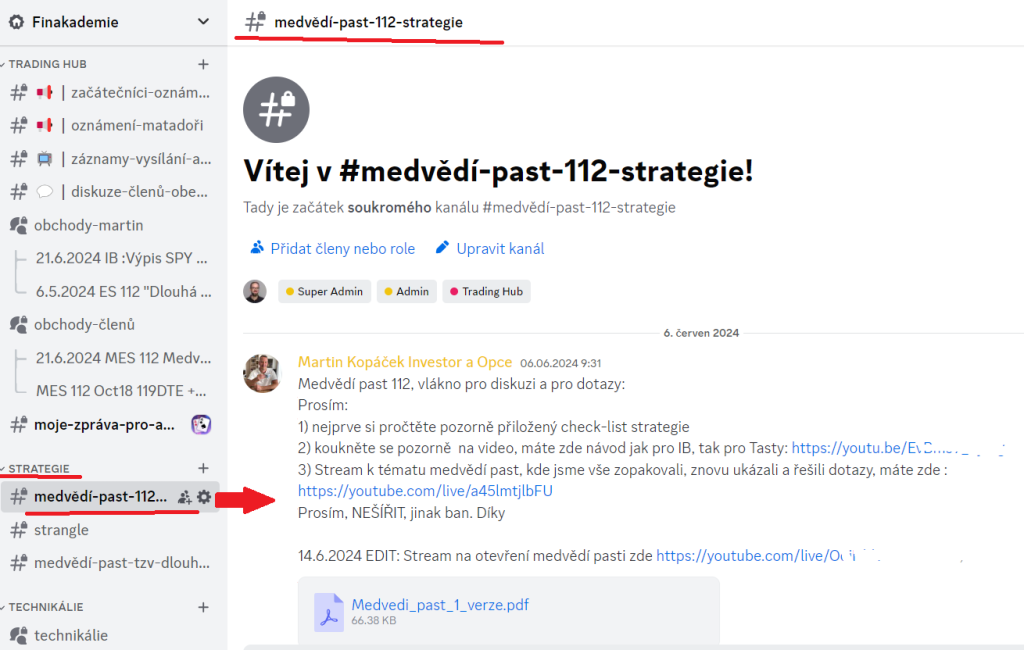The height and width of the screenshot is (650, 1024).
Task: Add channel with plus in TRADING HUB
Action: point(203,64)
